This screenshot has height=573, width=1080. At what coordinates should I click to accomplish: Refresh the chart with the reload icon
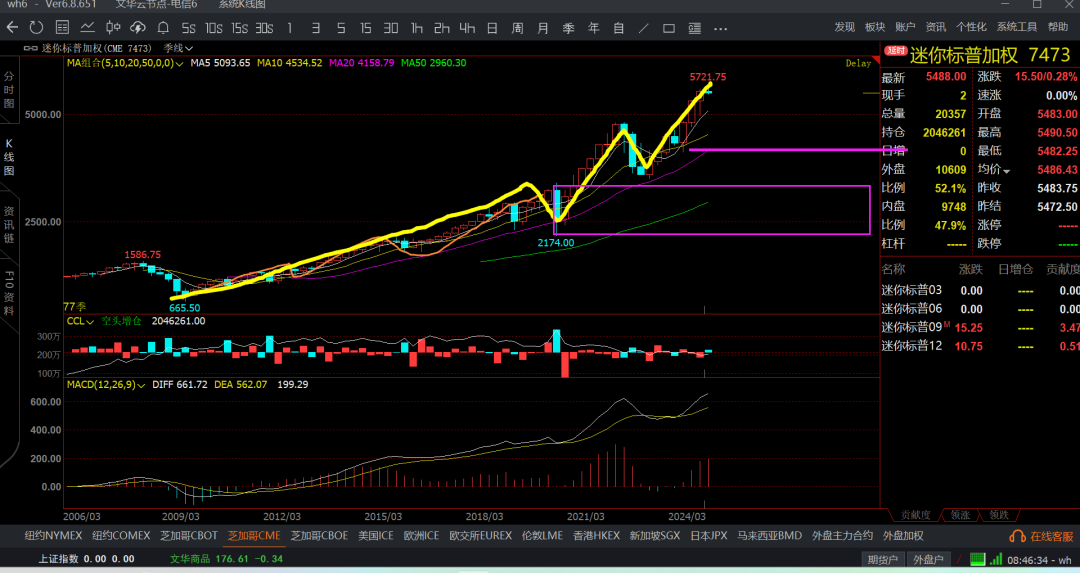click(x=37, y=28)
